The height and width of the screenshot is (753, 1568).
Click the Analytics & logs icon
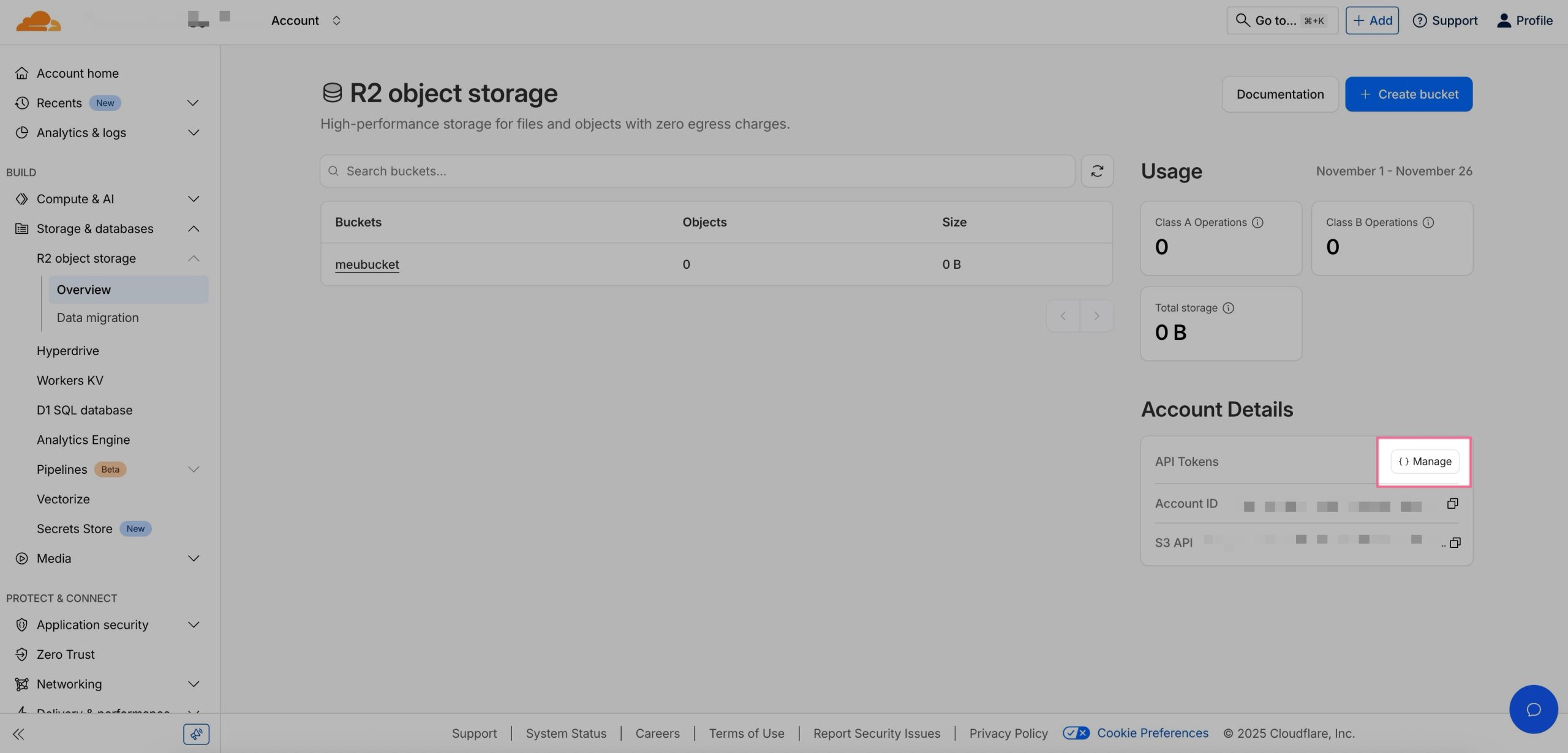pos(22,133)
